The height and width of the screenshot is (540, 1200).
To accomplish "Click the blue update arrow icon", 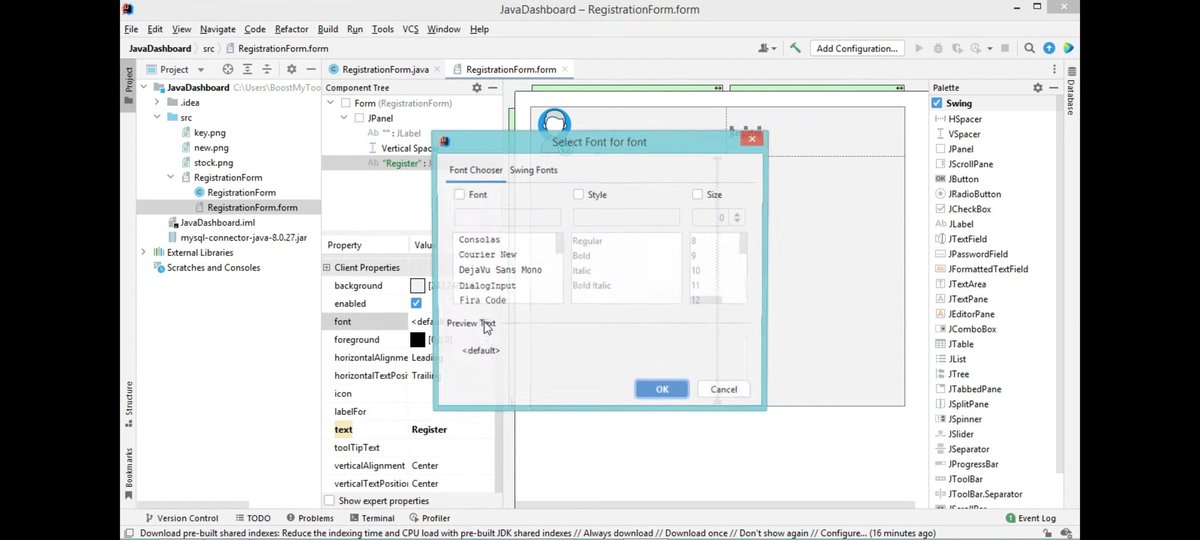I will (1049, 48).
